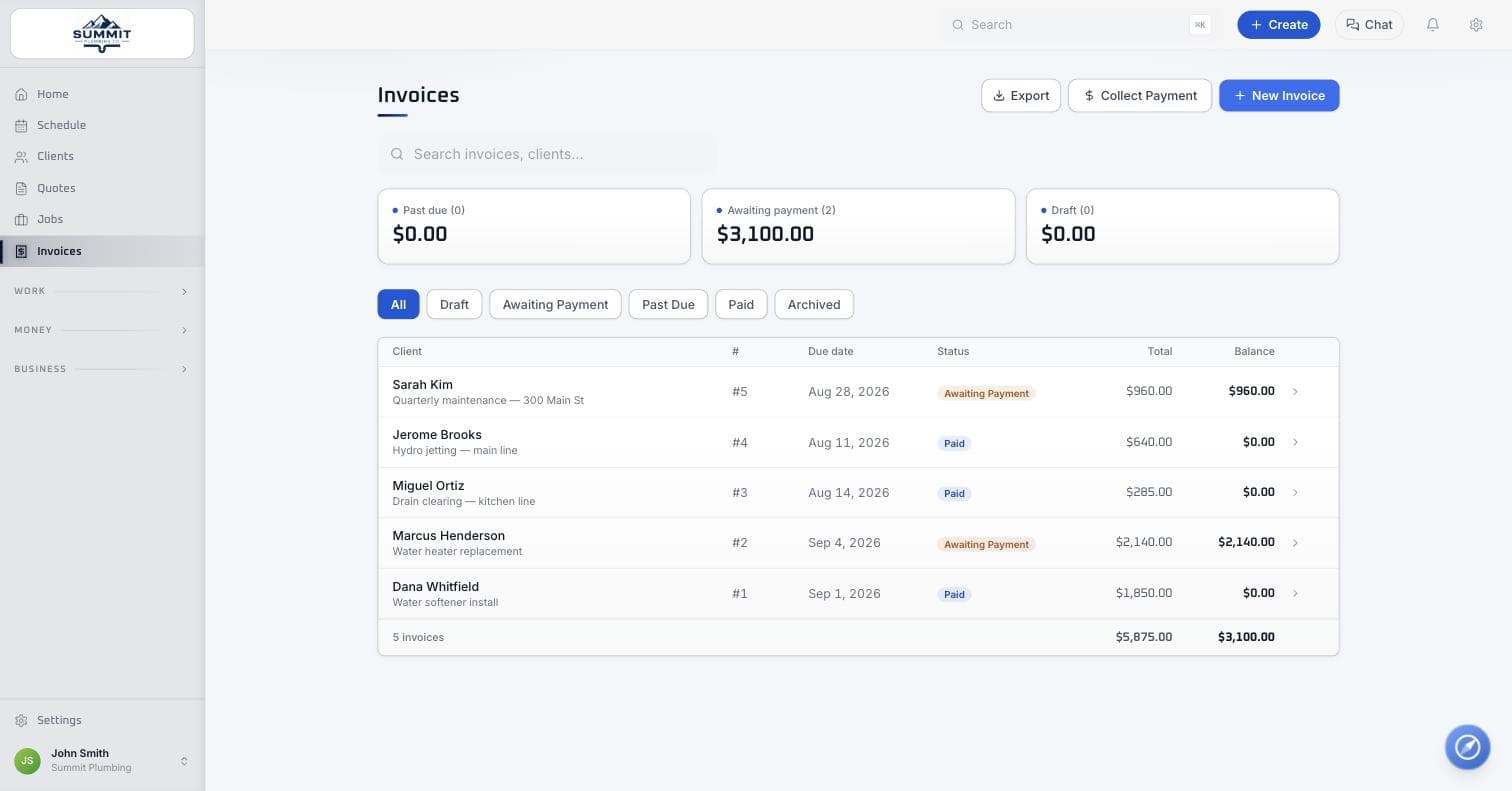Expand the WORK section
The height and width of the screenshot is (791, 1512).
click(x=102, y=291)
